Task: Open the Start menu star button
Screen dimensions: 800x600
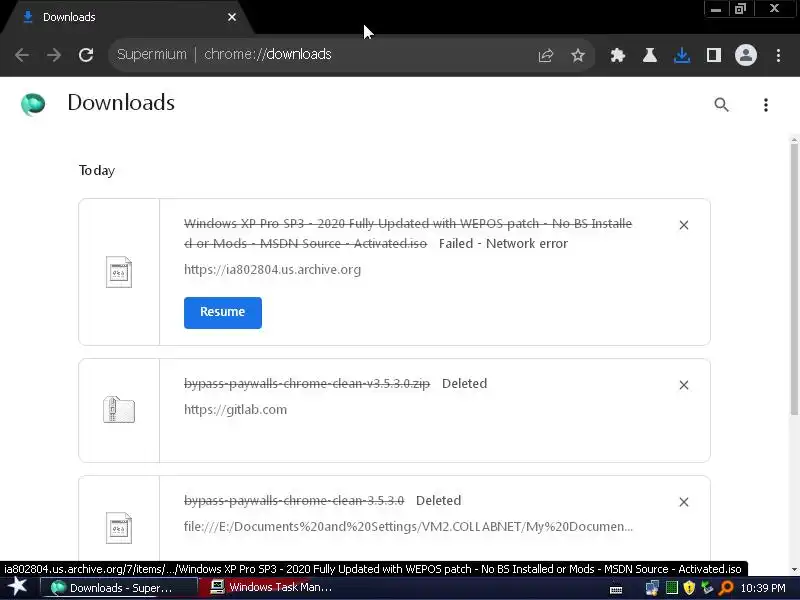Action: [x=17, y=587]
